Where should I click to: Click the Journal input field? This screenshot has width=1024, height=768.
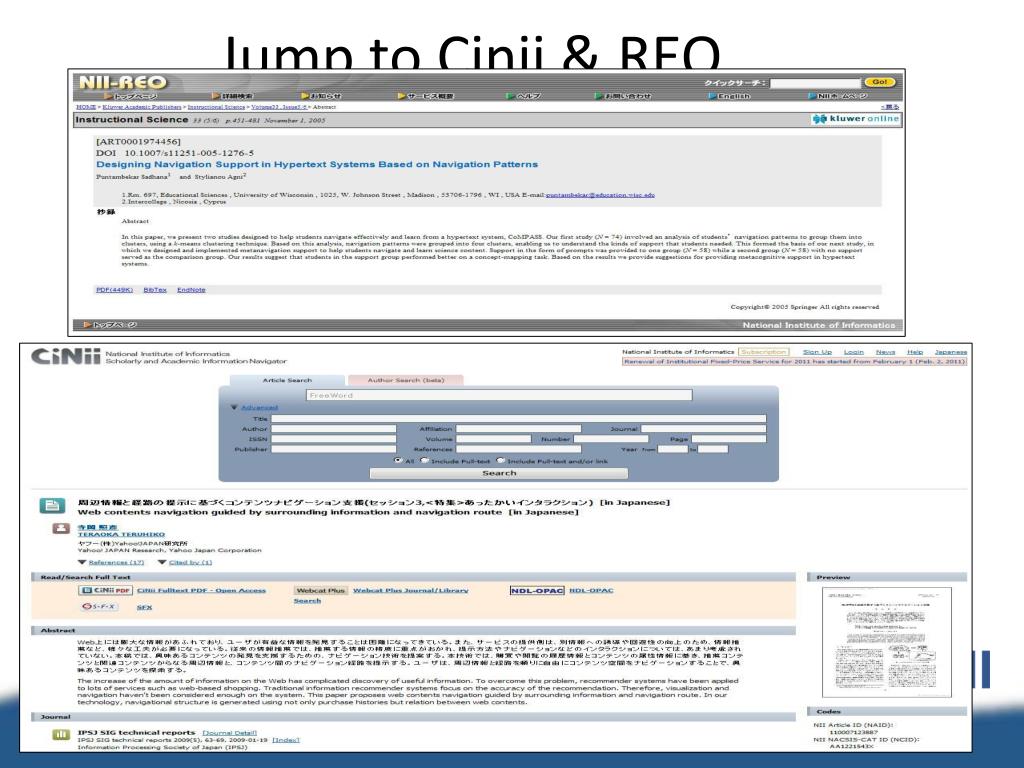point(703,429)
